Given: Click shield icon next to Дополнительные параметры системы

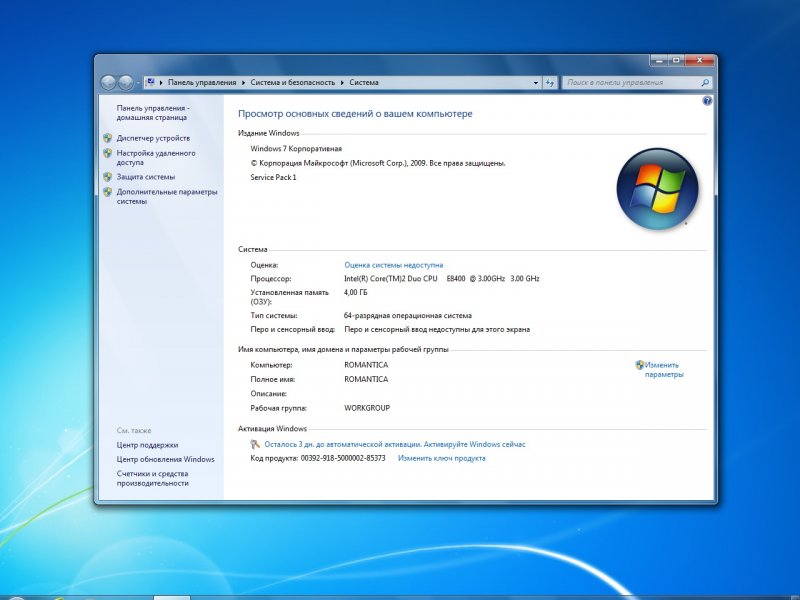Looking at the screenshot, I should [x=107, y=192].
